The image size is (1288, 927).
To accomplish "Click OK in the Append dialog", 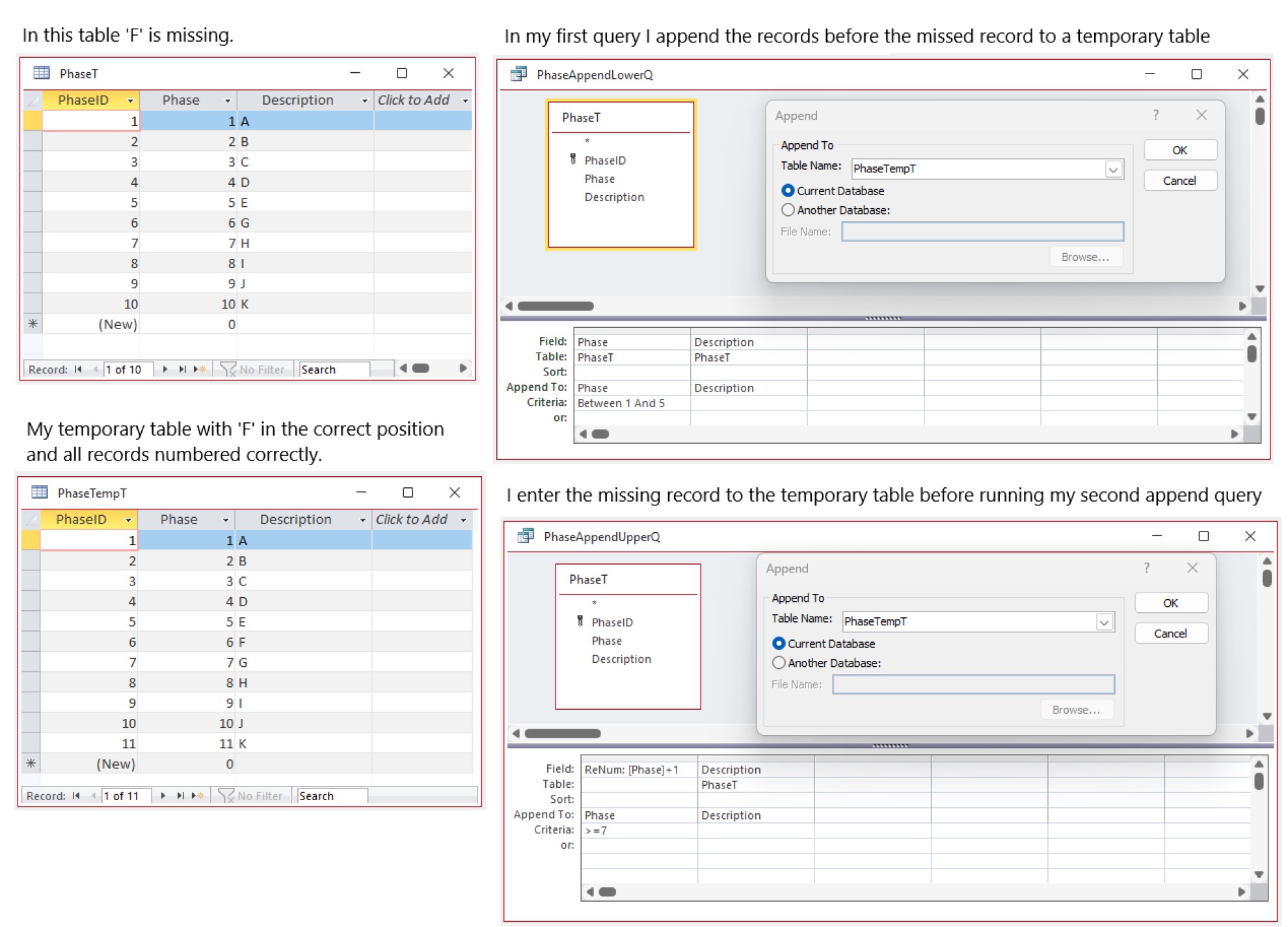I will point(1179,150).
